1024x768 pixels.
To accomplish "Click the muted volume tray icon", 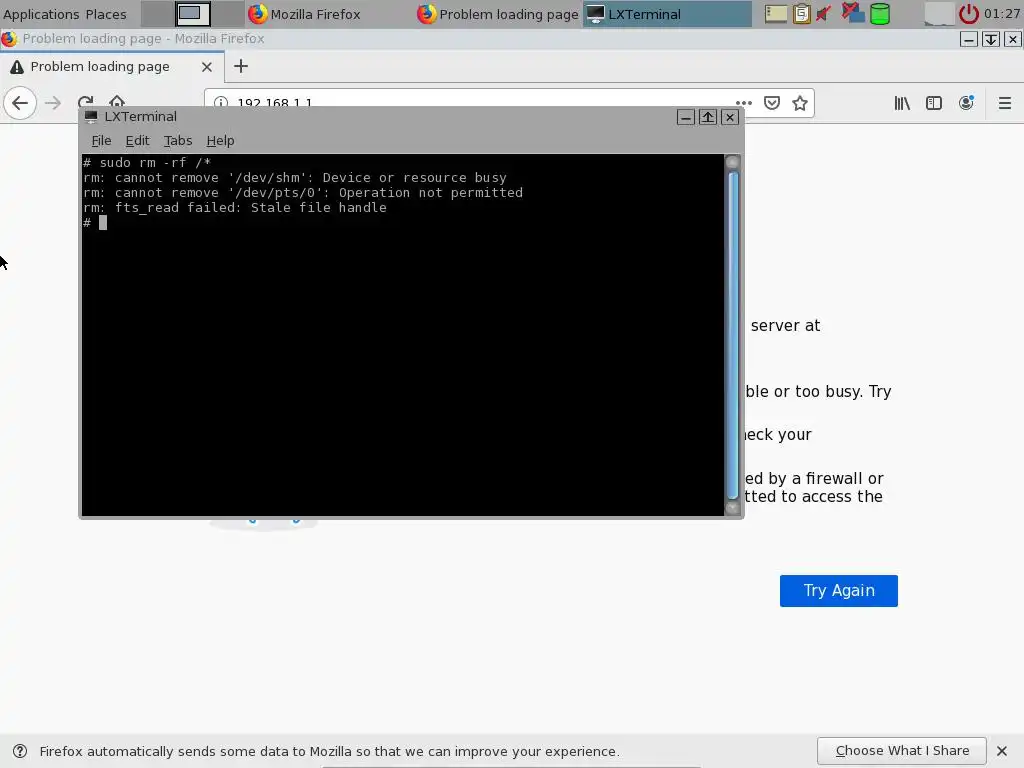I will tap(824, 14).
